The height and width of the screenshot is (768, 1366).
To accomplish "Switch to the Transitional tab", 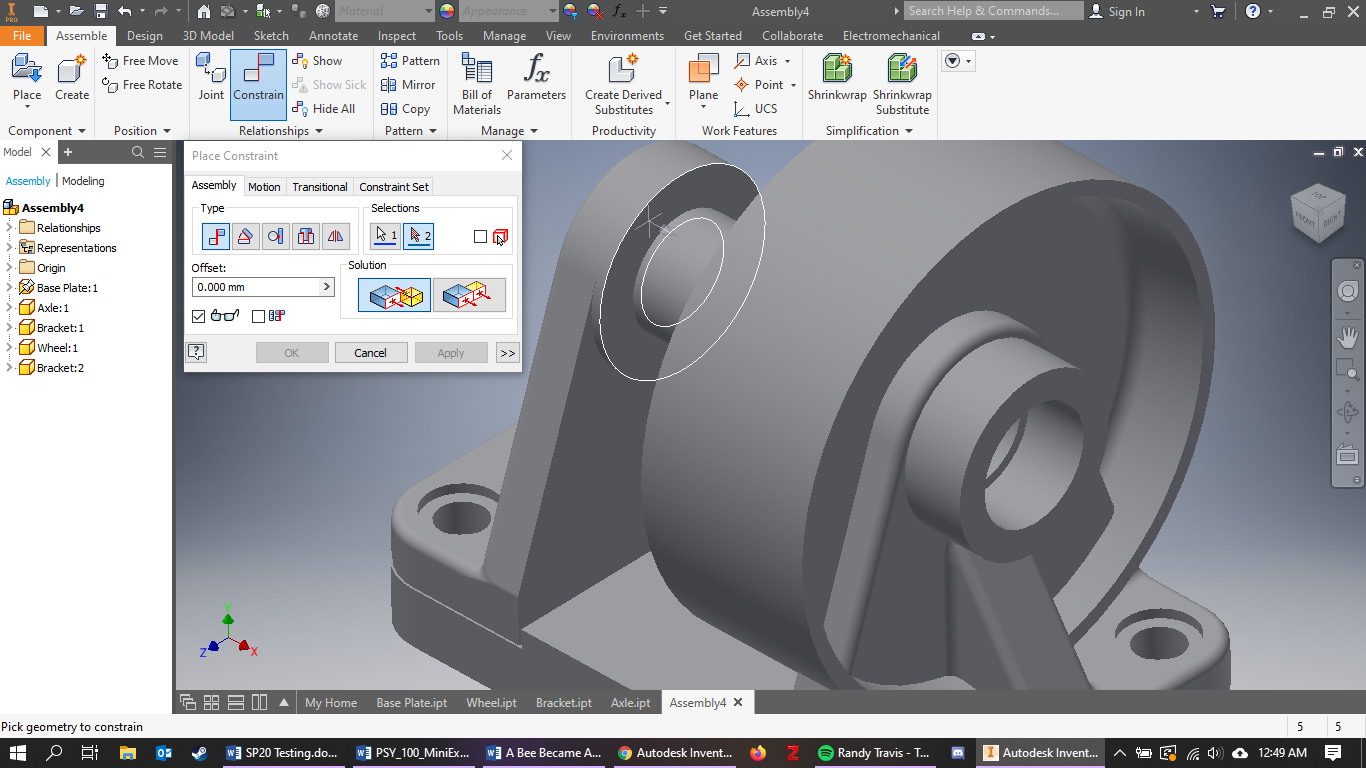I will click(320, 187).
